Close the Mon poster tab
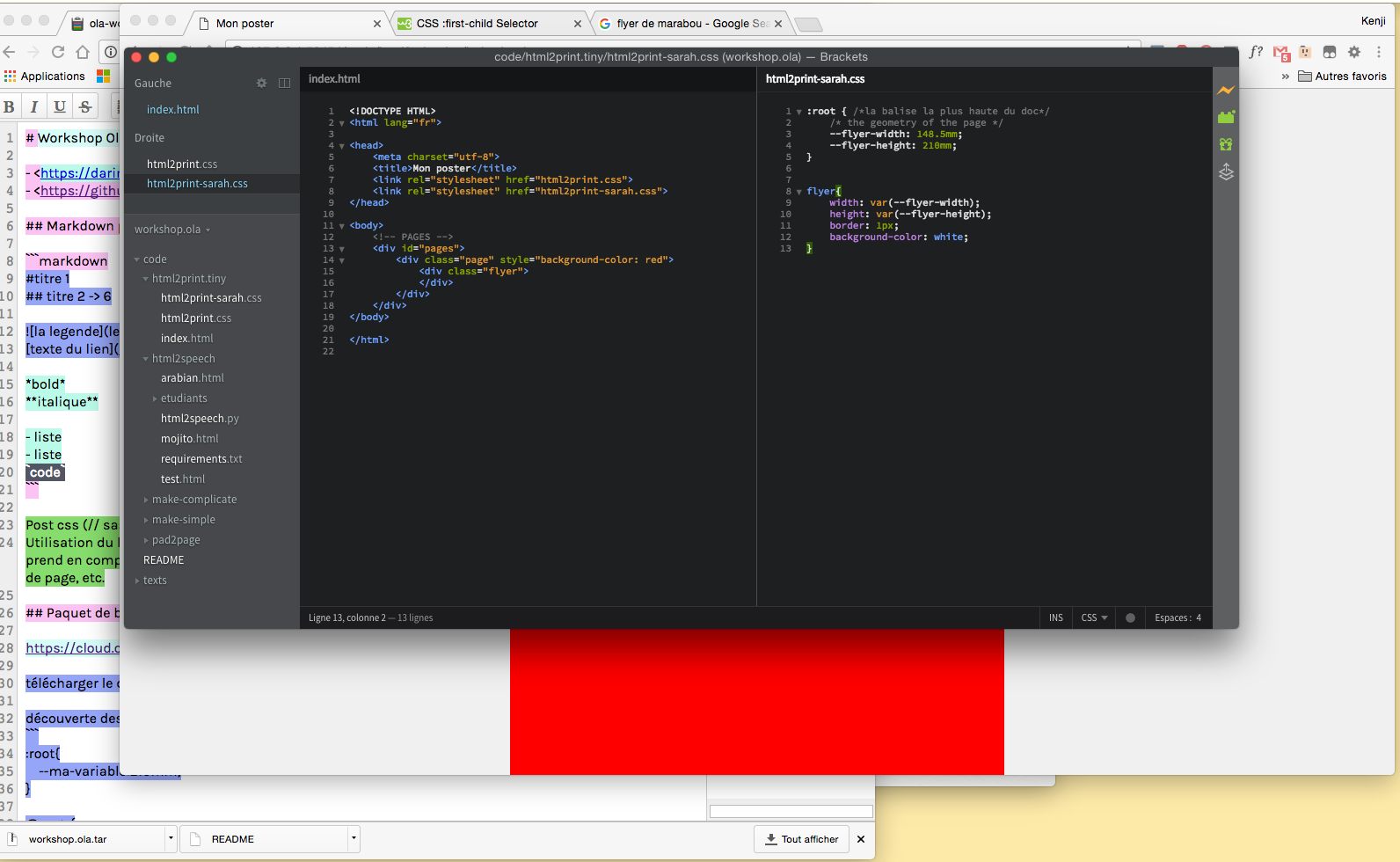1400x862 pixels. pos(377,24)
